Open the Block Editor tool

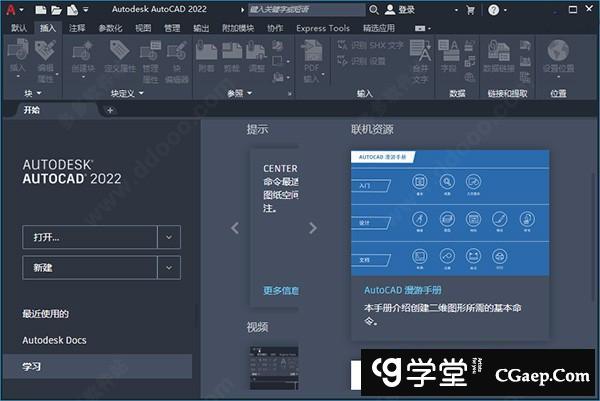pyautogui.click(x=176, y=53)
